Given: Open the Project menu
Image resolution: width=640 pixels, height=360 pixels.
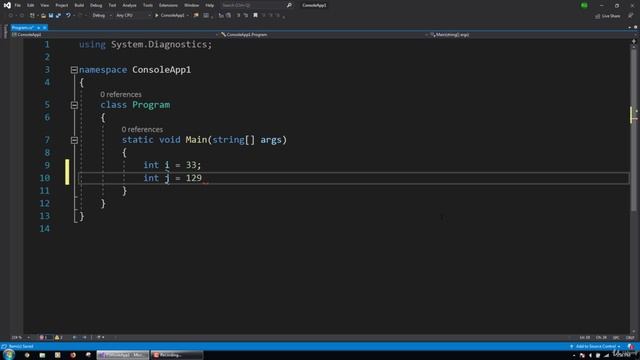Looking at the screenshot, I should pos(62,5).
